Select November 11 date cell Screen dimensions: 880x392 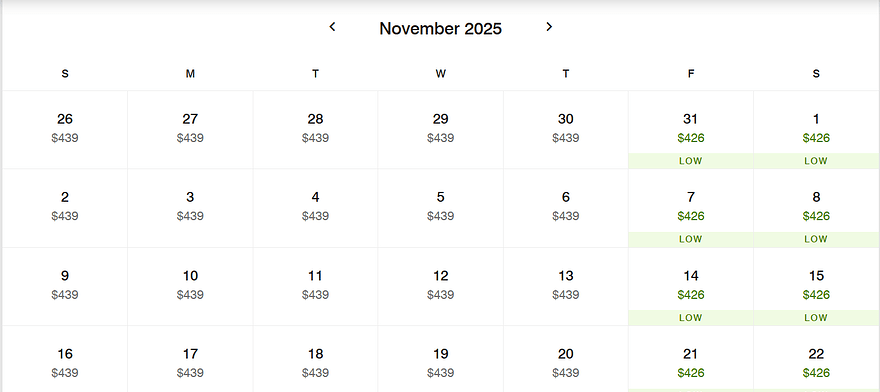[315, 286]
